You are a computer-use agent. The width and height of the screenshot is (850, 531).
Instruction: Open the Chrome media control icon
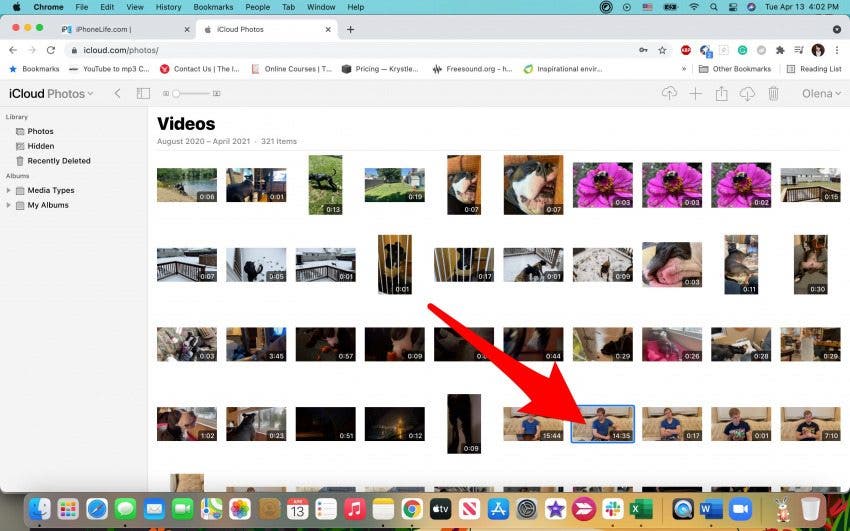pos(799,50)
